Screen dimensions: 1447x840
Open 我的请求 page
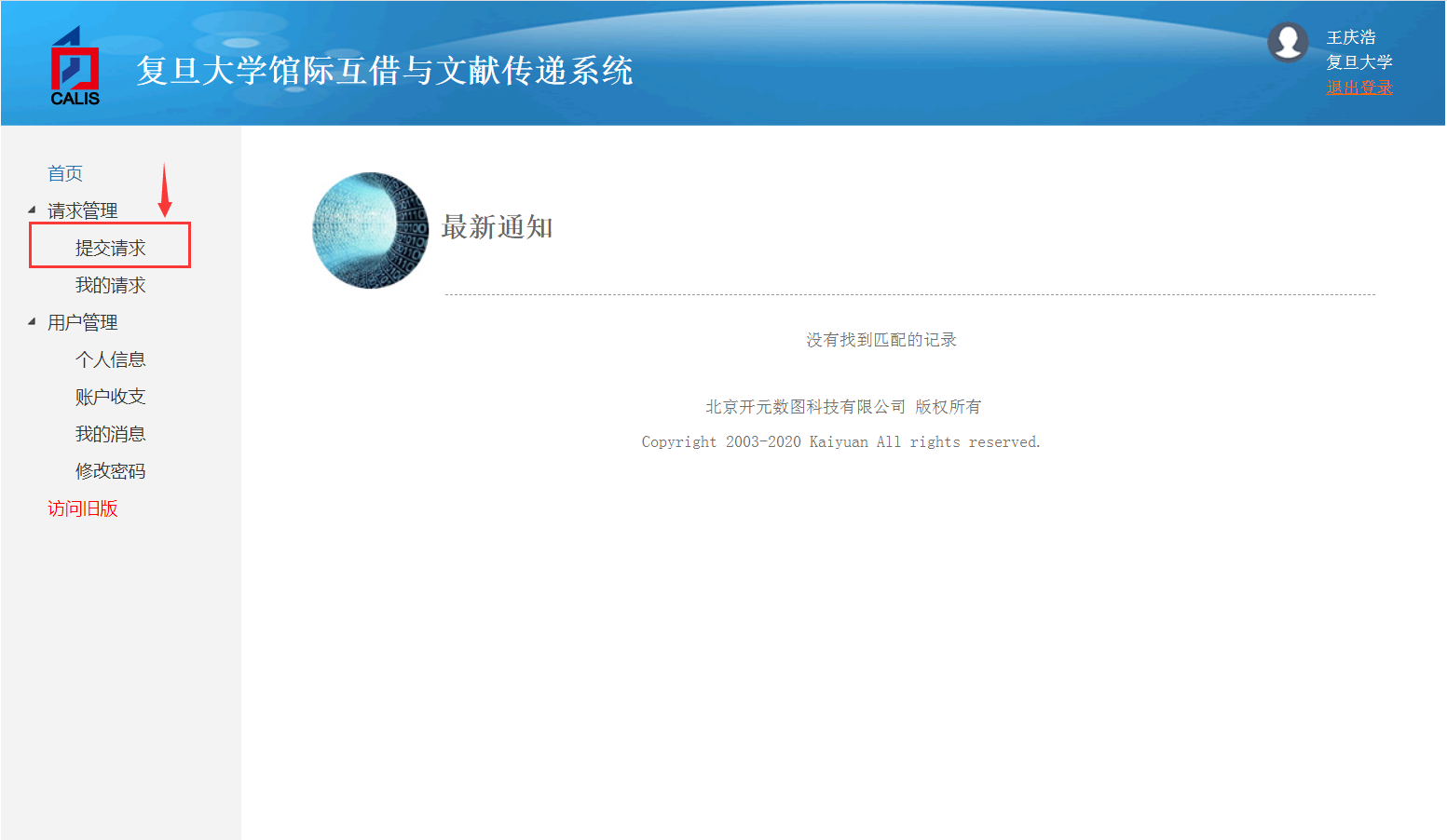110,285
